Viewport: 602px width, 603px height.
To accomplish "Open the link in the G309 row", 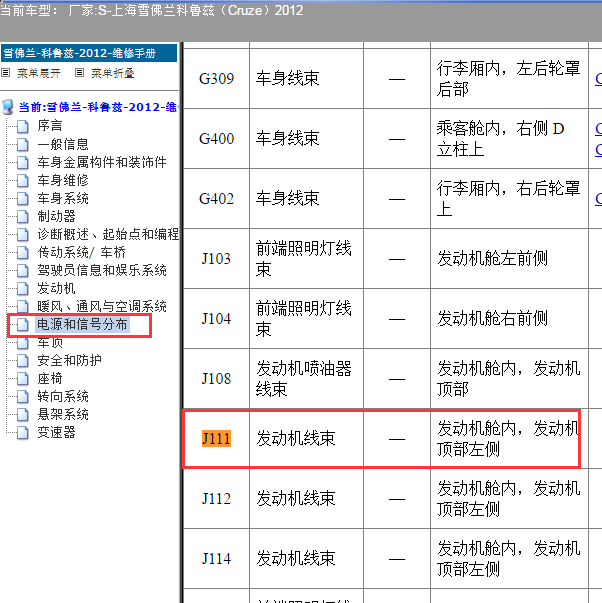I will 598,78.
